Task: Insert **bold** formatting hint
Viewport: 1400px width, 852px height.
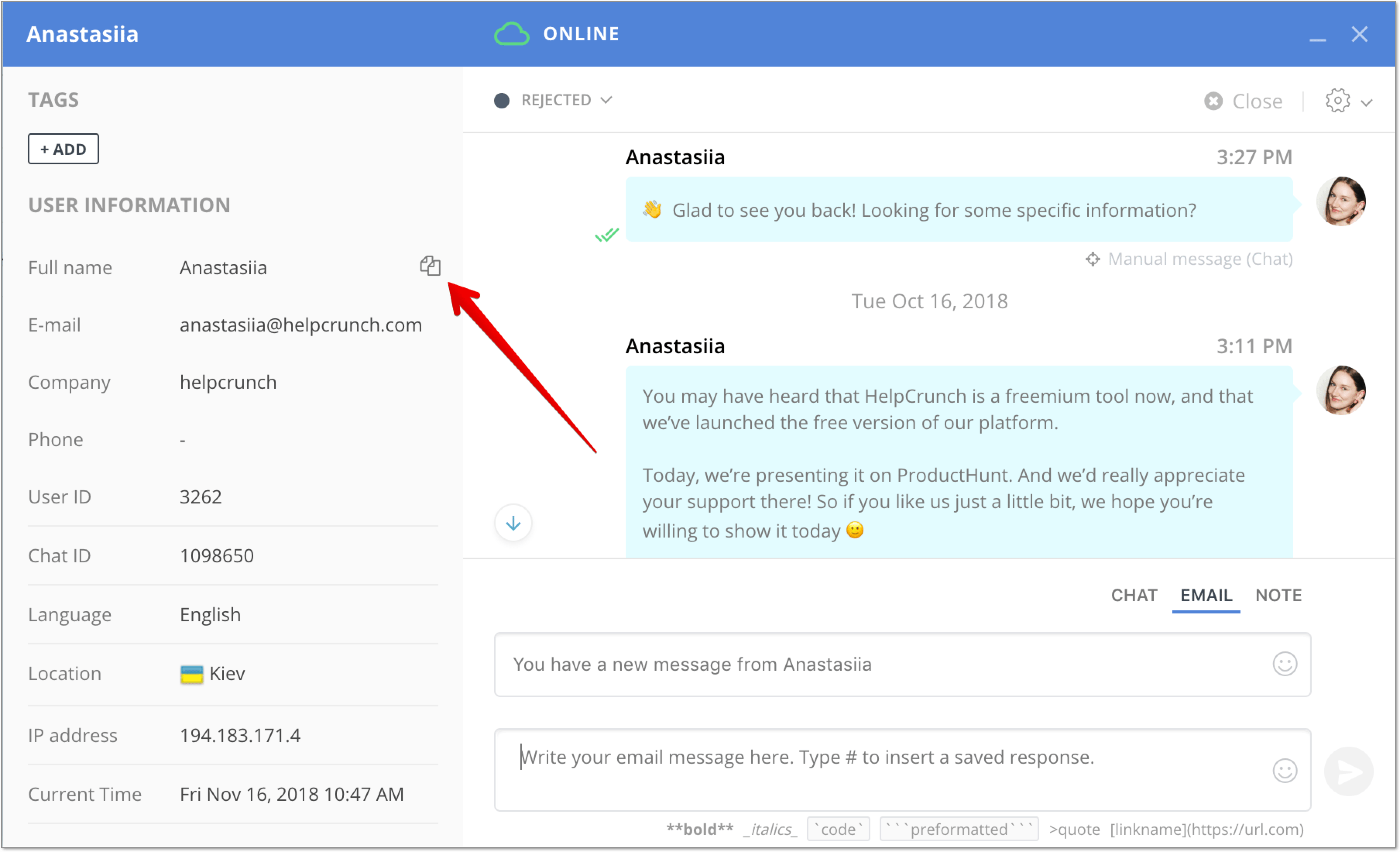Action: point(700,829)
